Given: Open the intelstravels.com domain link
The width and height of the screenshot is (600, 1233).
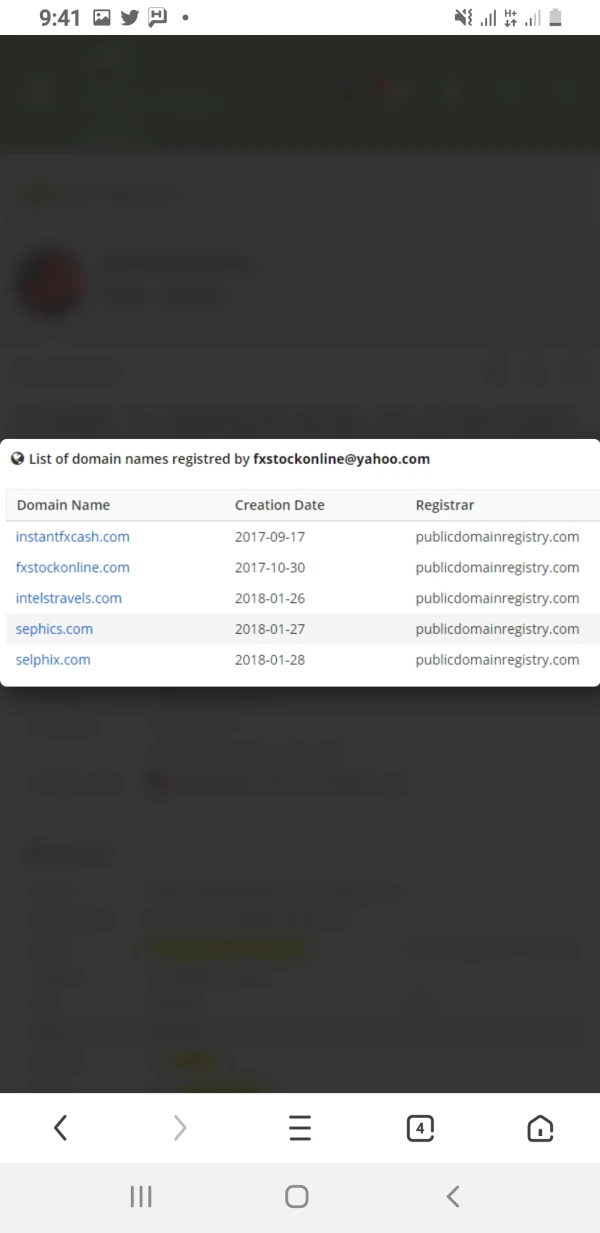Looking at the screenshot, I should (69, 599).
